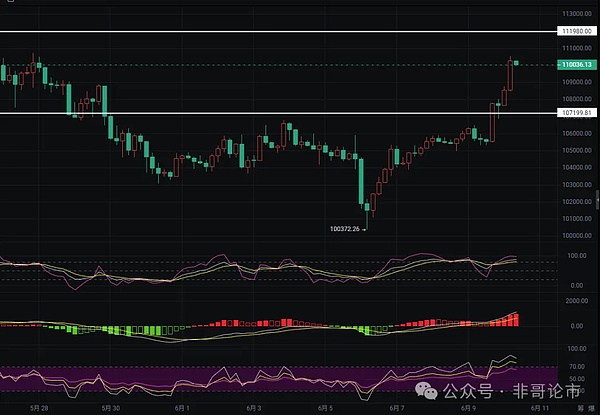Screen dimensions: 600x415
Task: Click the 113000.00 label on price axis
Action: (x=574, y=13)
